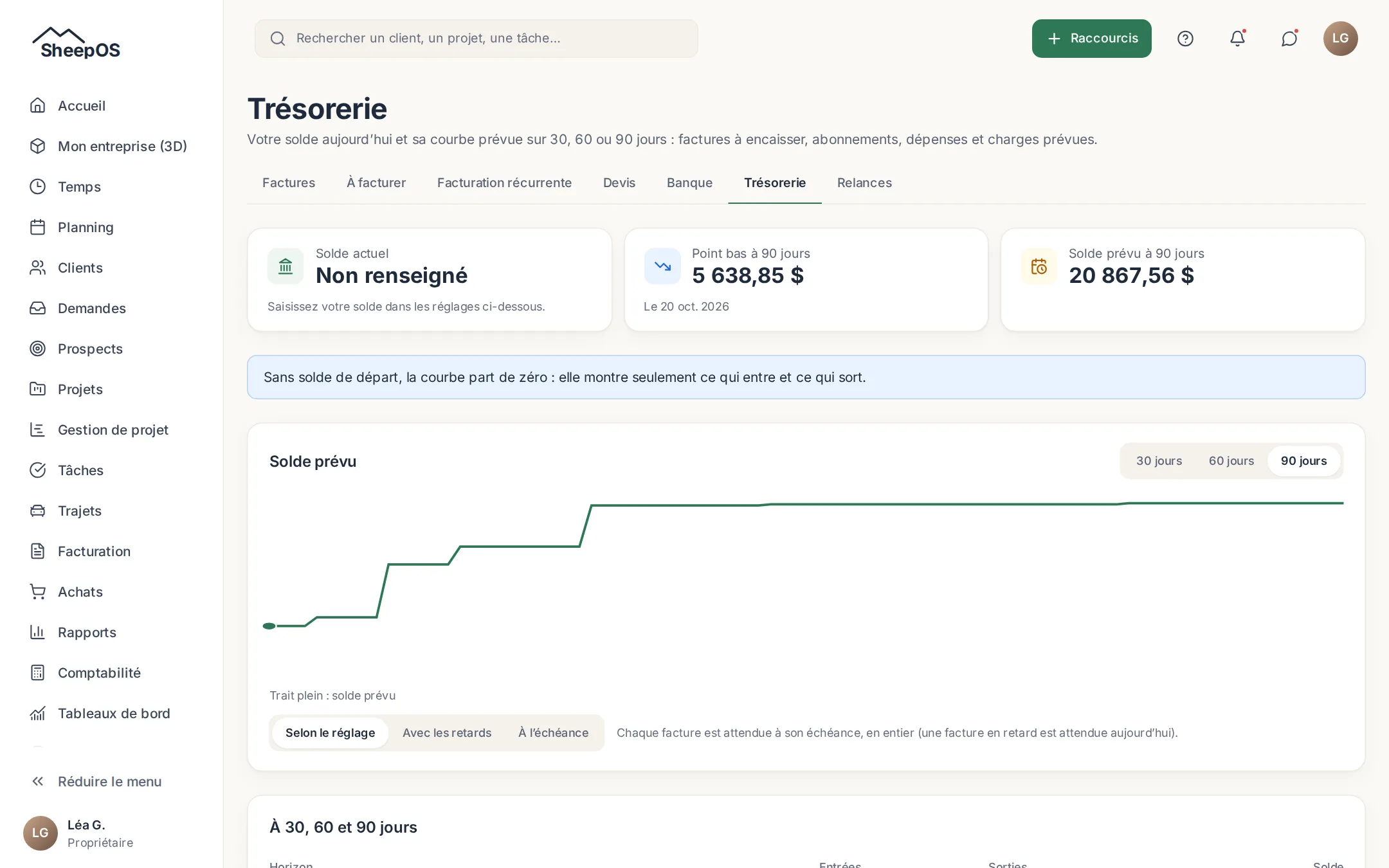Select the 90 jours horizon
The width and height of the screenshot is (1389, 868).
[x=1303, y=461]
